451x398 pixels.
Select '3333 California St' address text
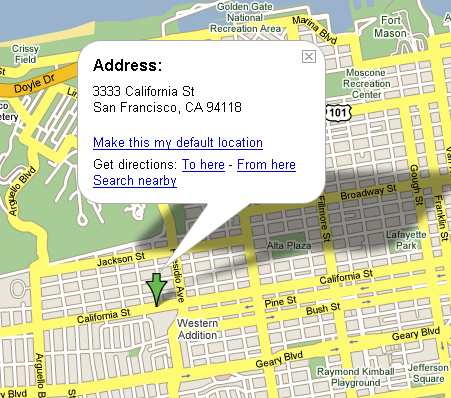(x=144, y=91)
